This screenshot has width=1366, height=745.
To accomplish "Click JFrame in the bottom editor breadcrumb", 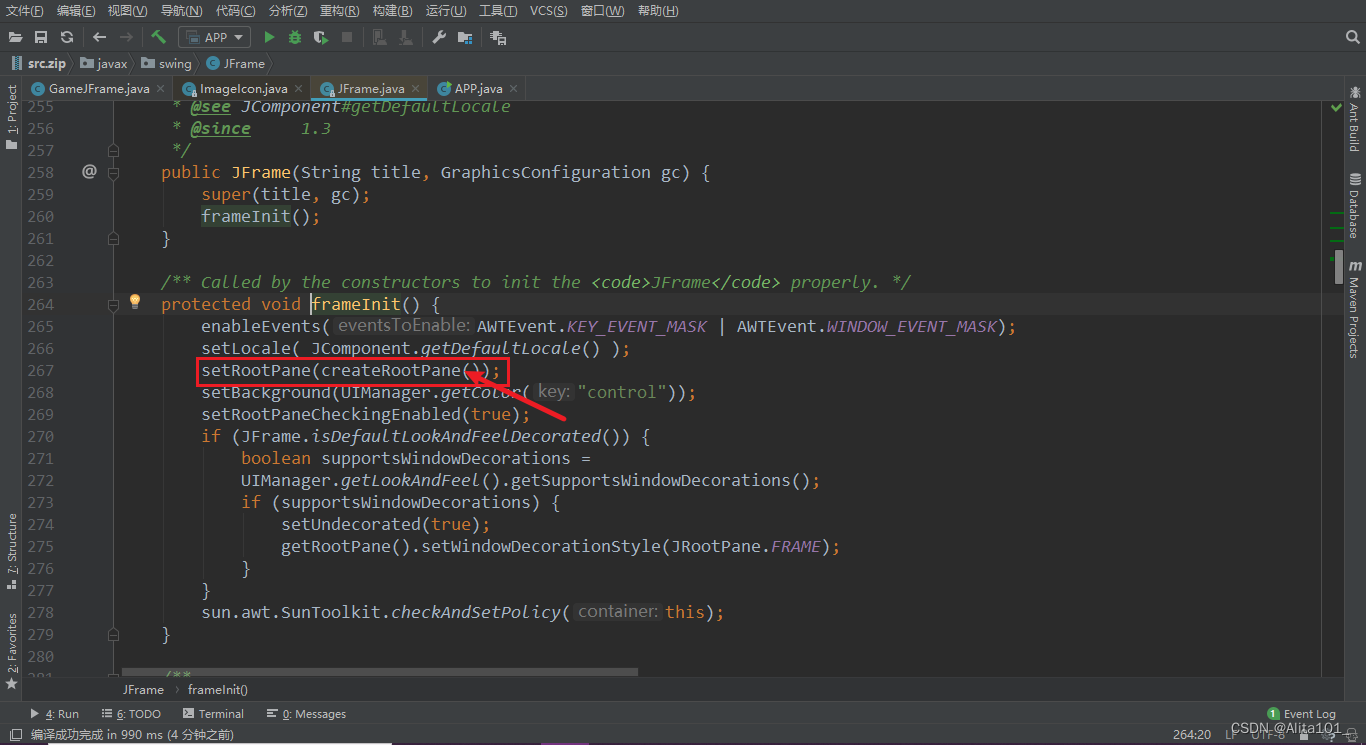I will (143, 690).
